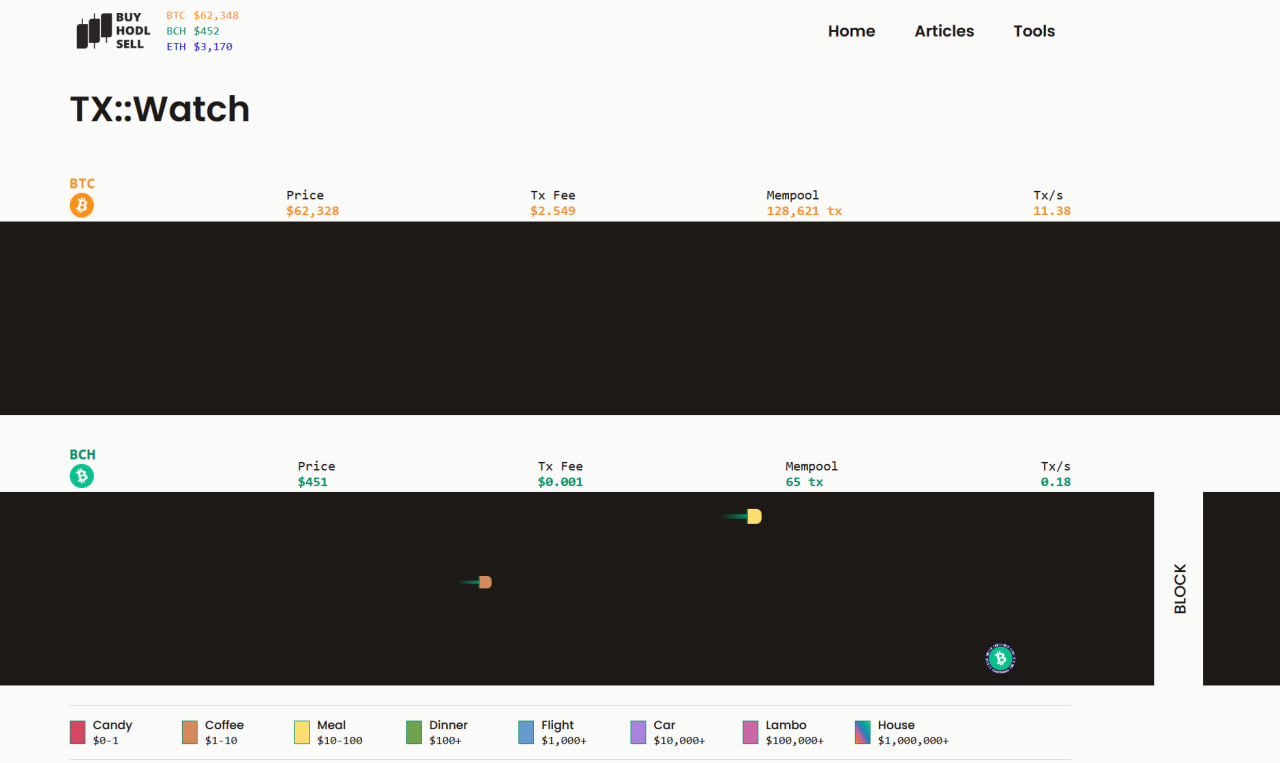Click the BTC price value $62,328

pyautogui.click(x=312, y=211)
